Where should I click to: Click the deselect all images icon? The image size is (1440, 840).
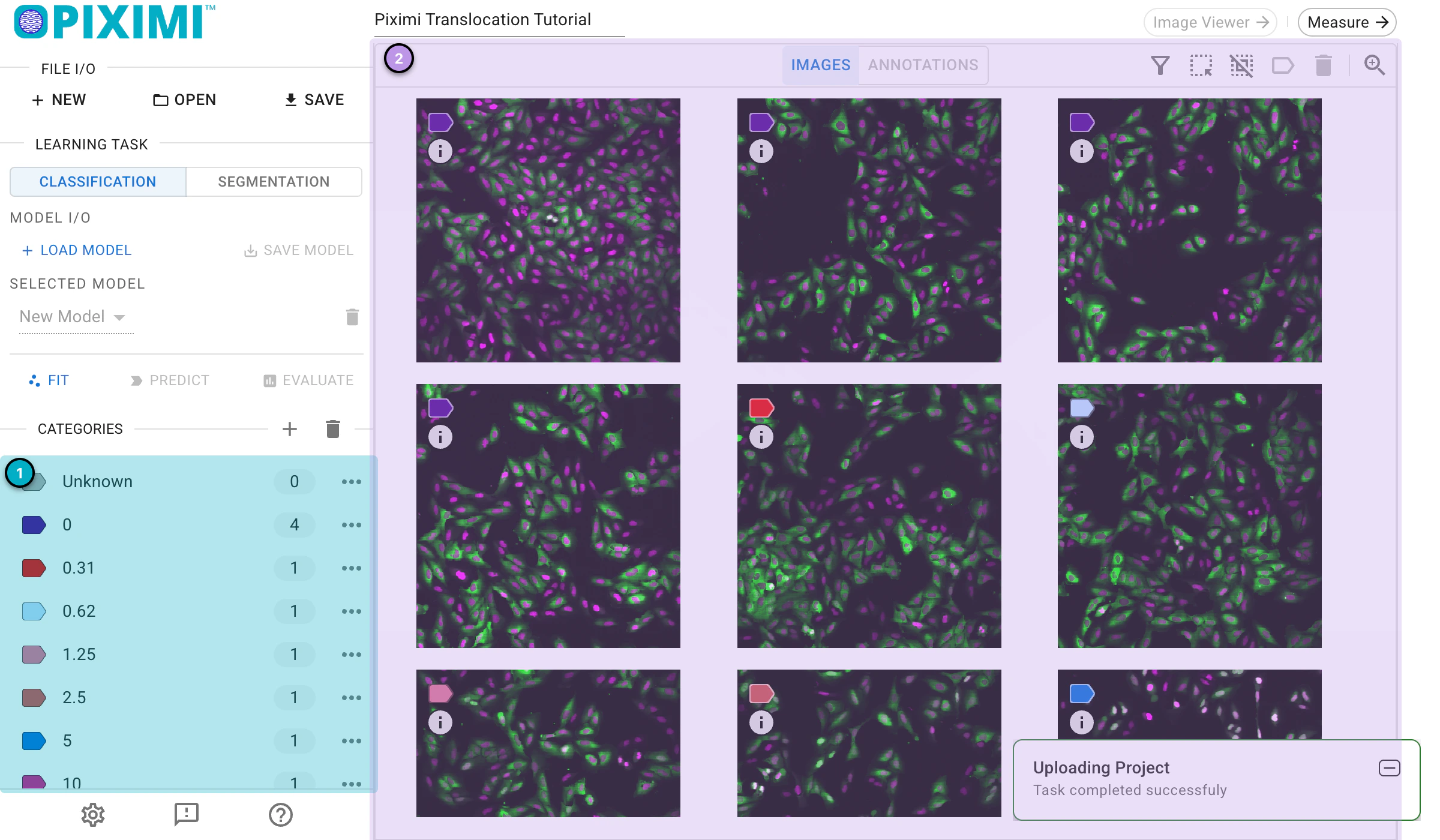[x=1241, y=65]
